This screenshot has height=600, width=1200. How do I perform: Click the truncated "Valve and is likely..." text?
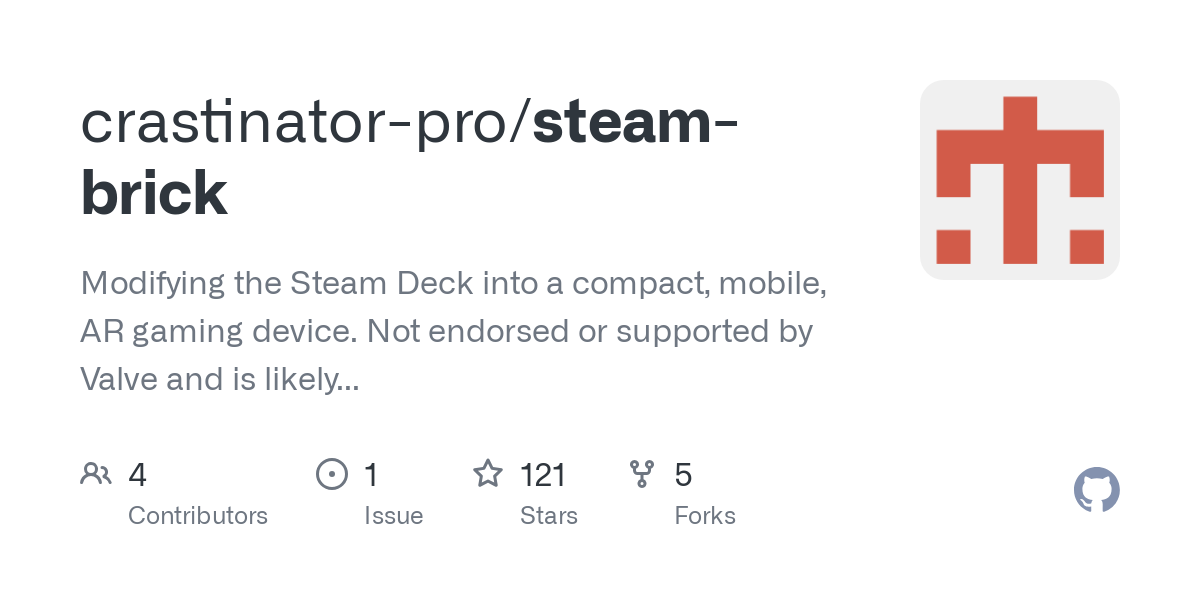pos(220,379)
